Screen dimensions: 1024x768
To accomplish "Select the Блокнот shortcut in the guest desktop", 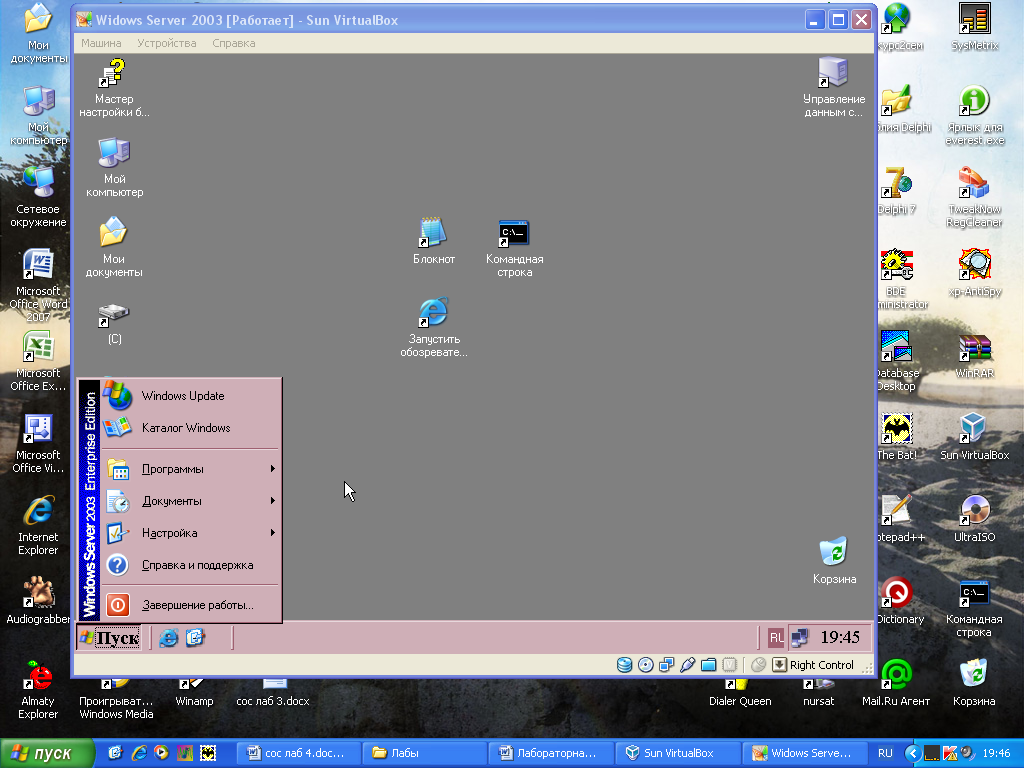I will 434,241.
